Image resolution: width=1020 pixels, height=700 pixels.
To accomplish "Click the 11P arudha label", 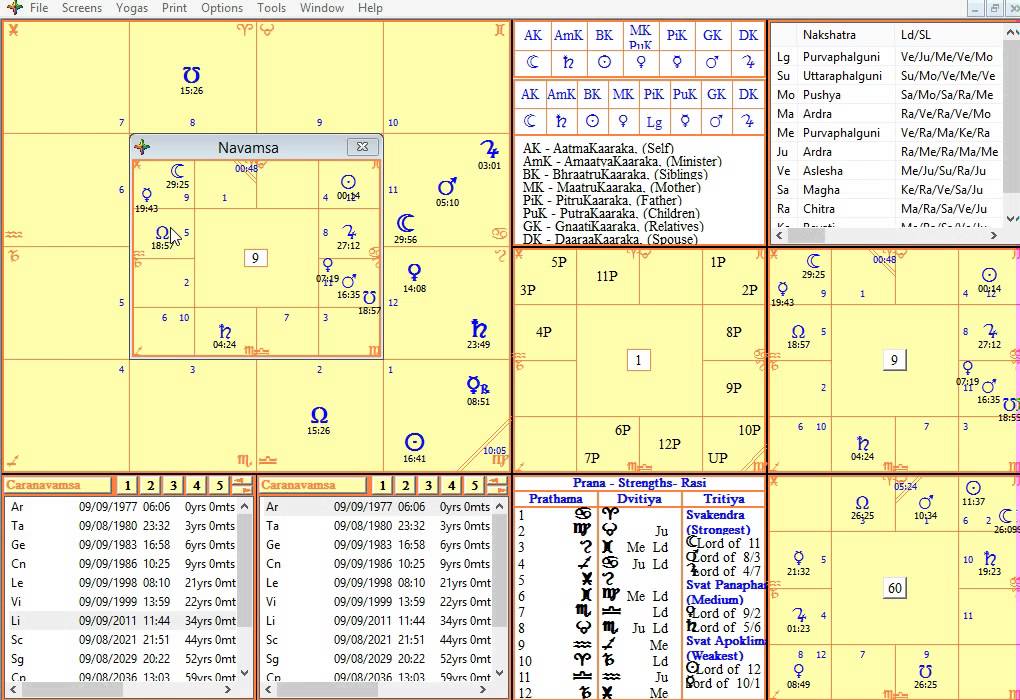I will tap(607, 276).
